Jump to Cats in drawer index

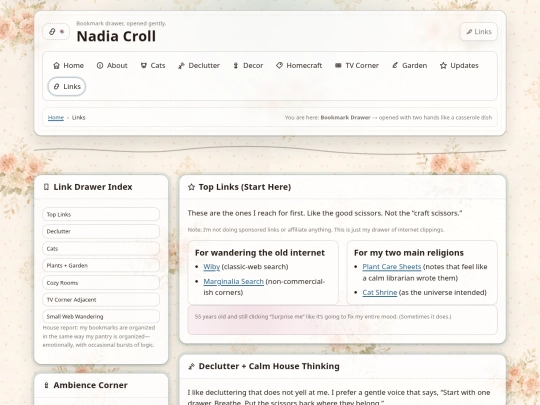point(101,249)
